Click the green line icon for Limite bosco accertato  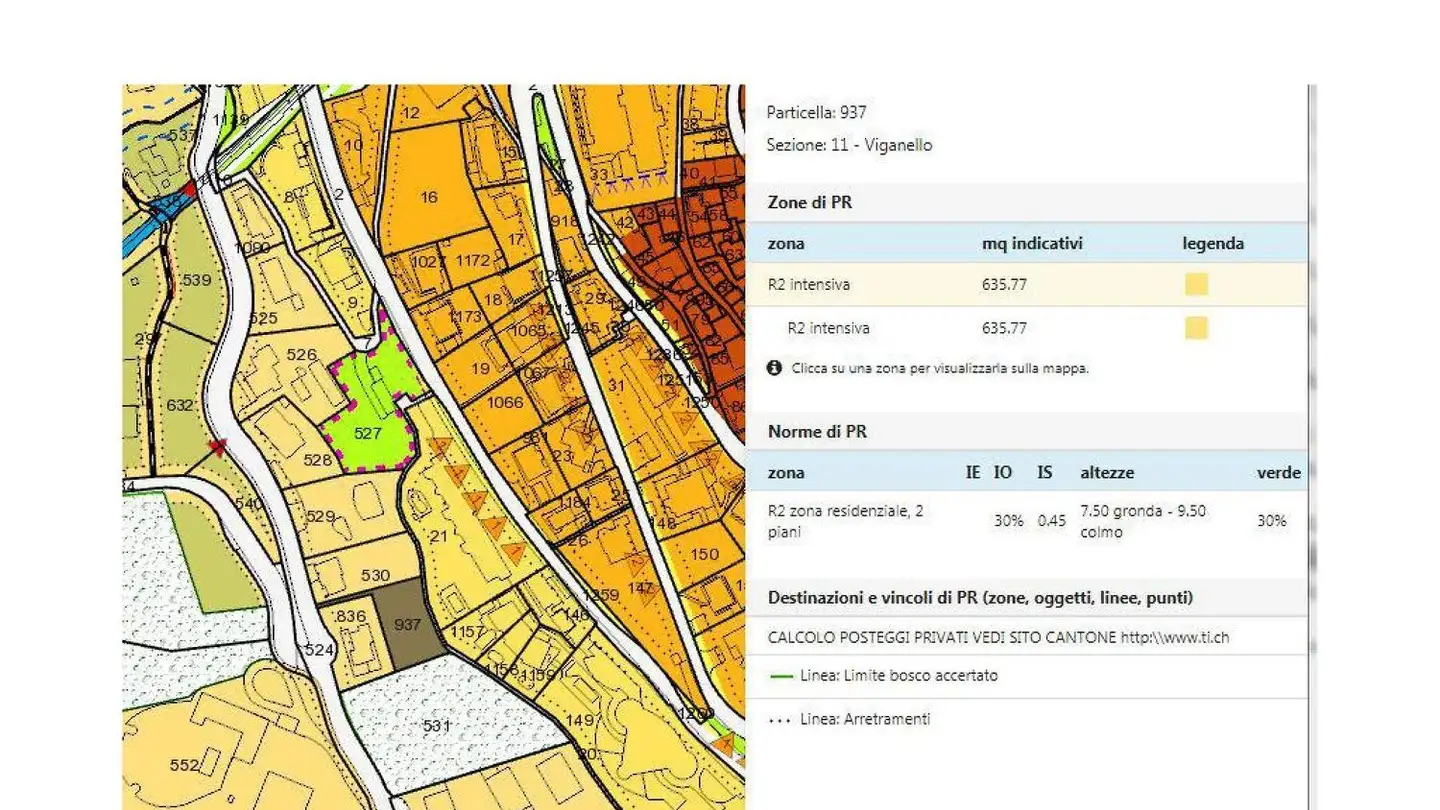[x=781, y=676]
